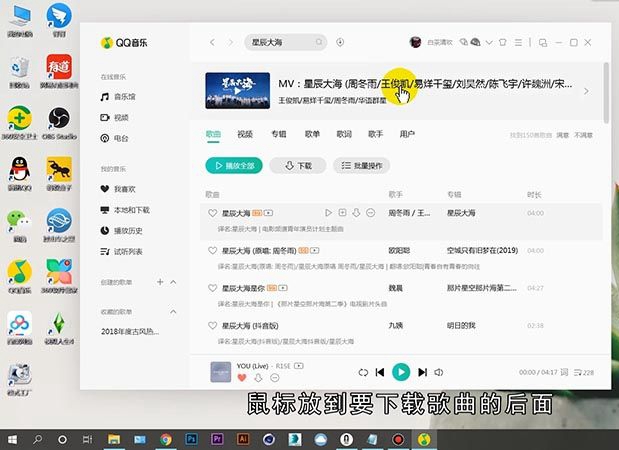Collapse the collected playlists section
This screenshot has height=450, width=619.
[173, 312]
